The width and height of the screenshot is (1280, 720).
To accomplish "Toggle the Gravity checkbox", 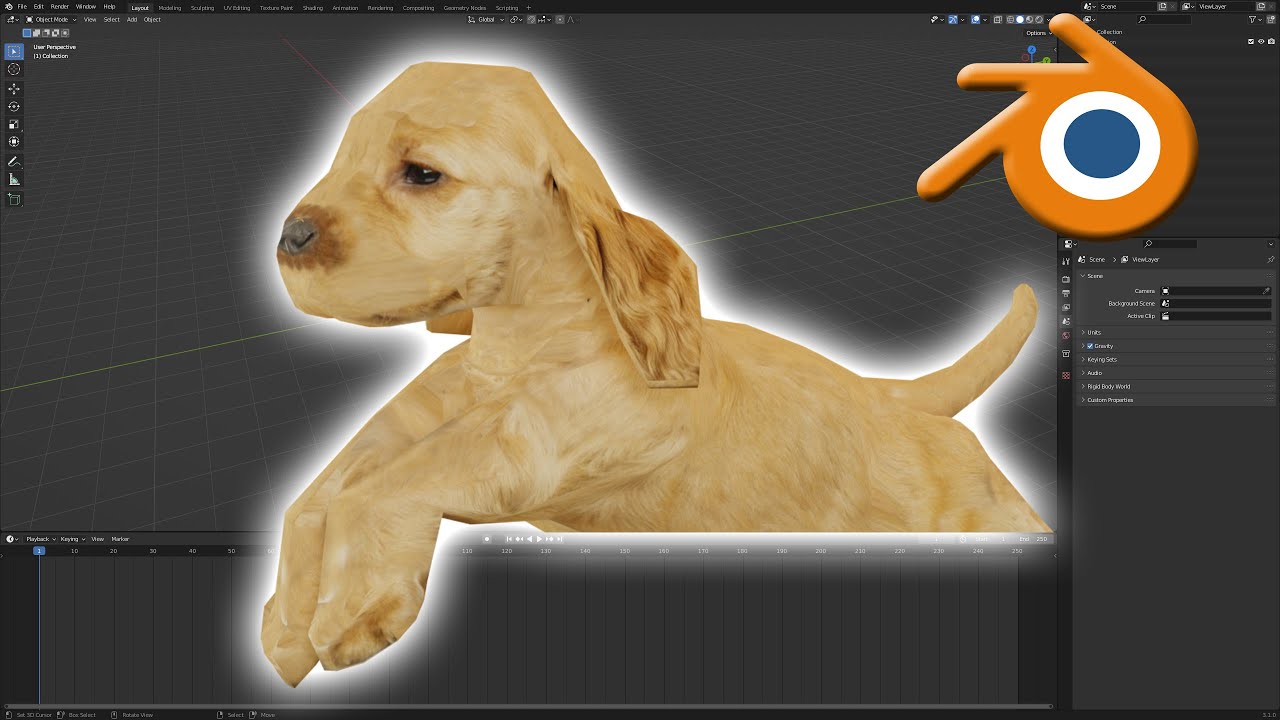I will (x=1090, y=346).
